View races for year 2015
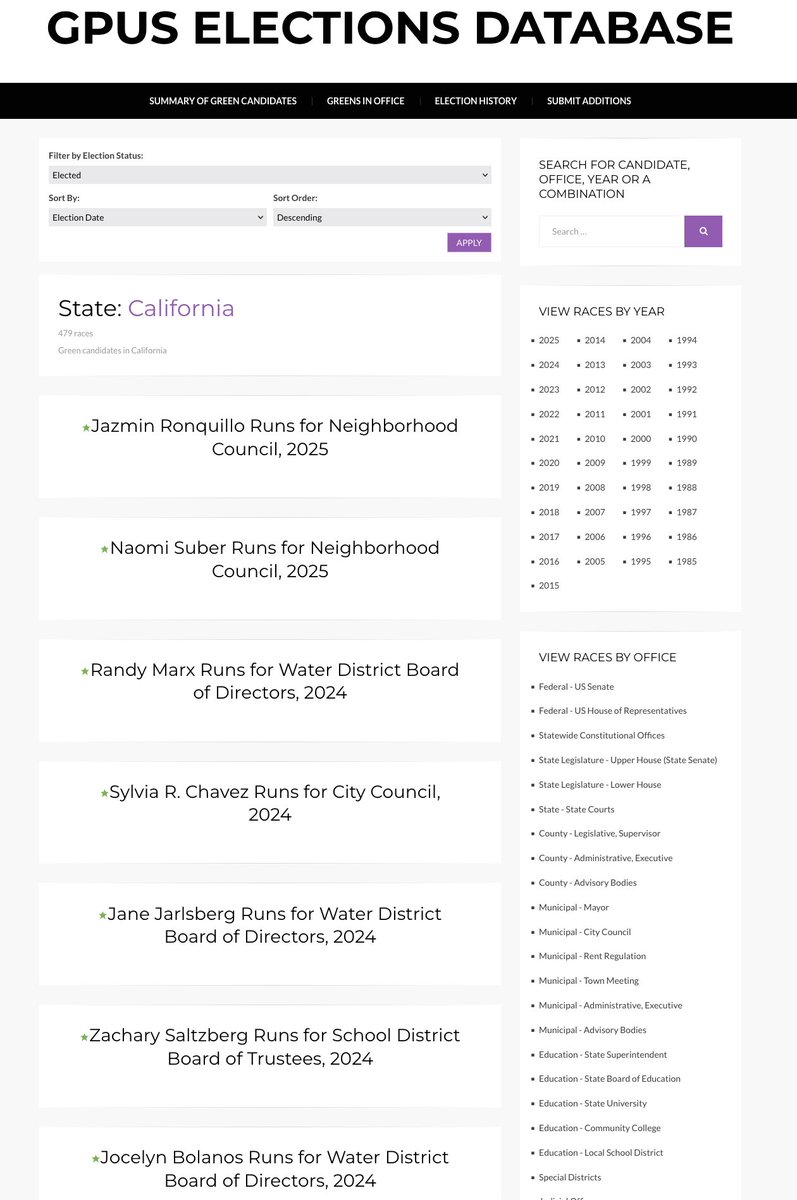 point(549,585)
